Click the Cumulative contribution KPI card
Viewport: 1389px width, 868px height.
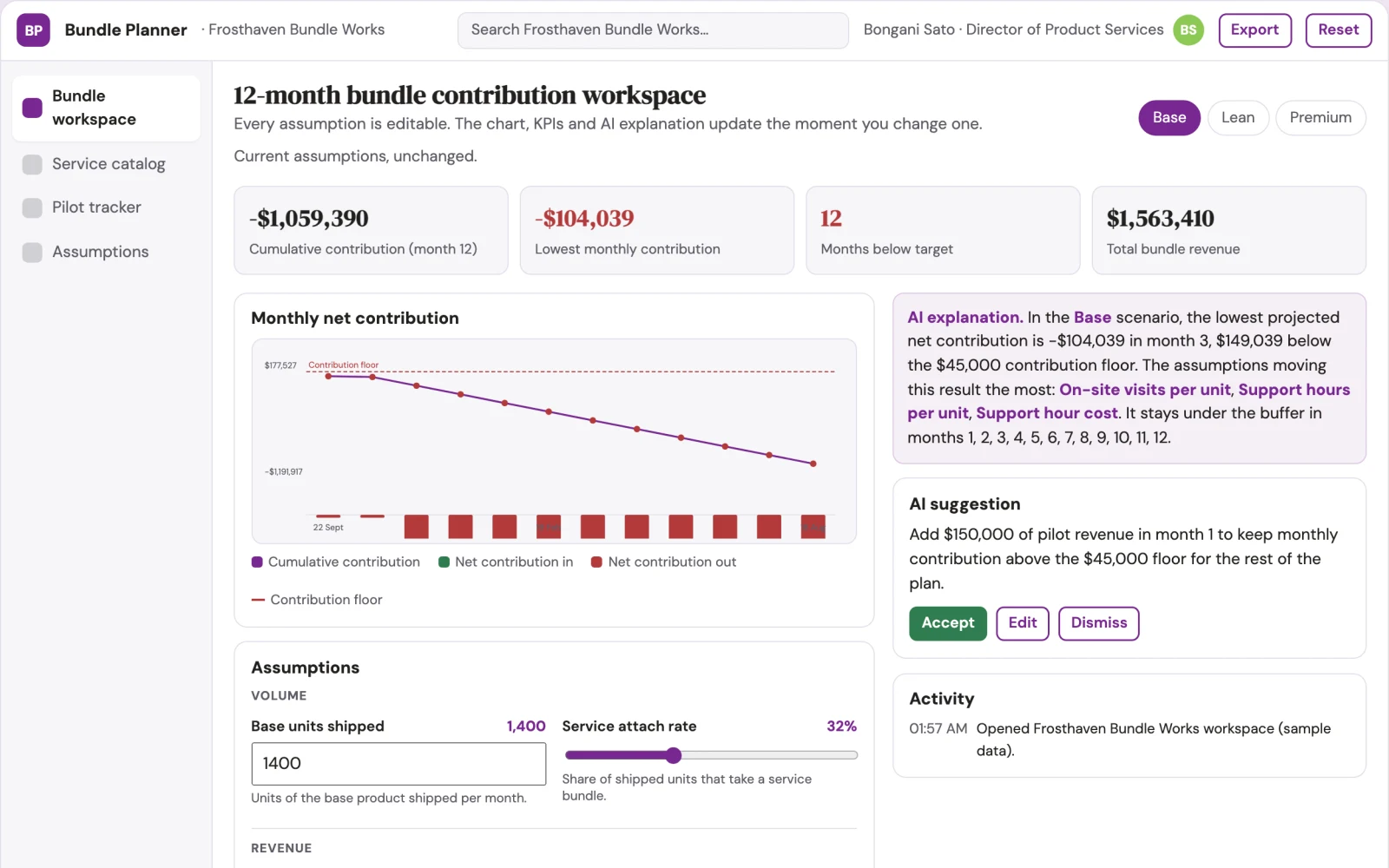371,231
